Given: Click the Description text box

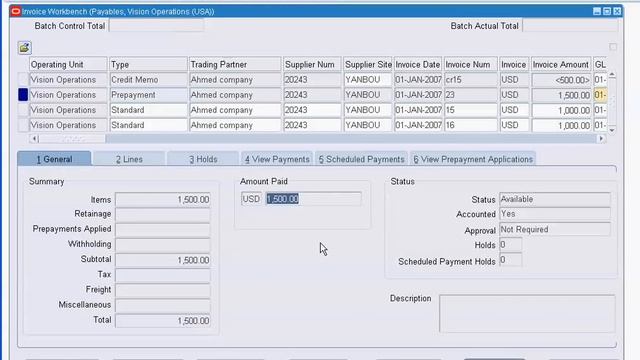Looking at the screenshot, I should (527, 314).
